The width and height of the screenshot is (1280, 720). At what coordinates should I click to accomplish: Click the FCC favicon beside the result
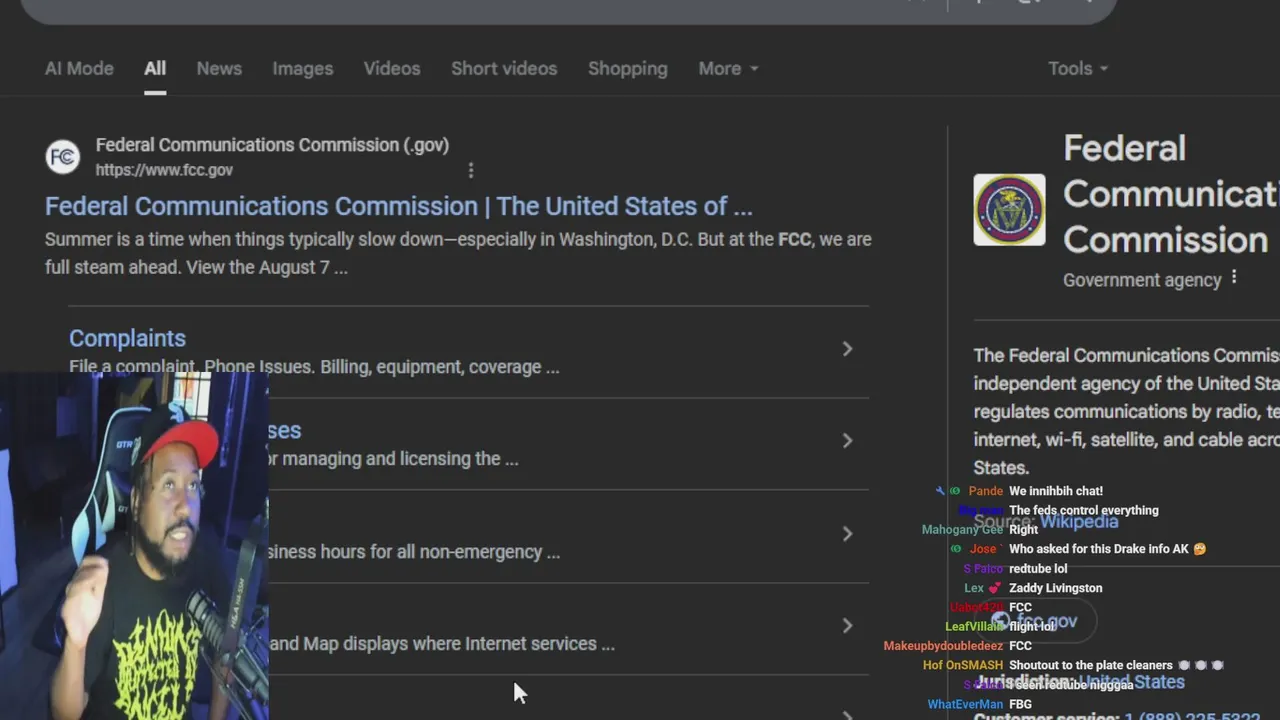click(63, 156)
